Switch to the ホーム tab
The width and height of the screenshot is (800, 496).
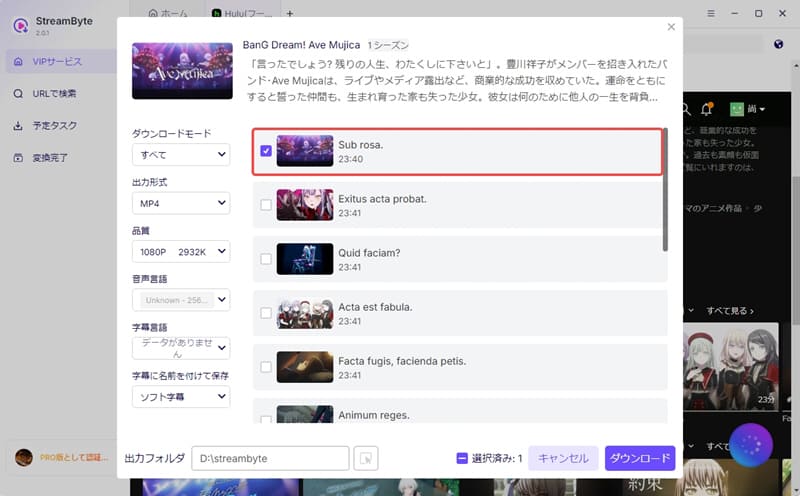click(x=168, y=13)
